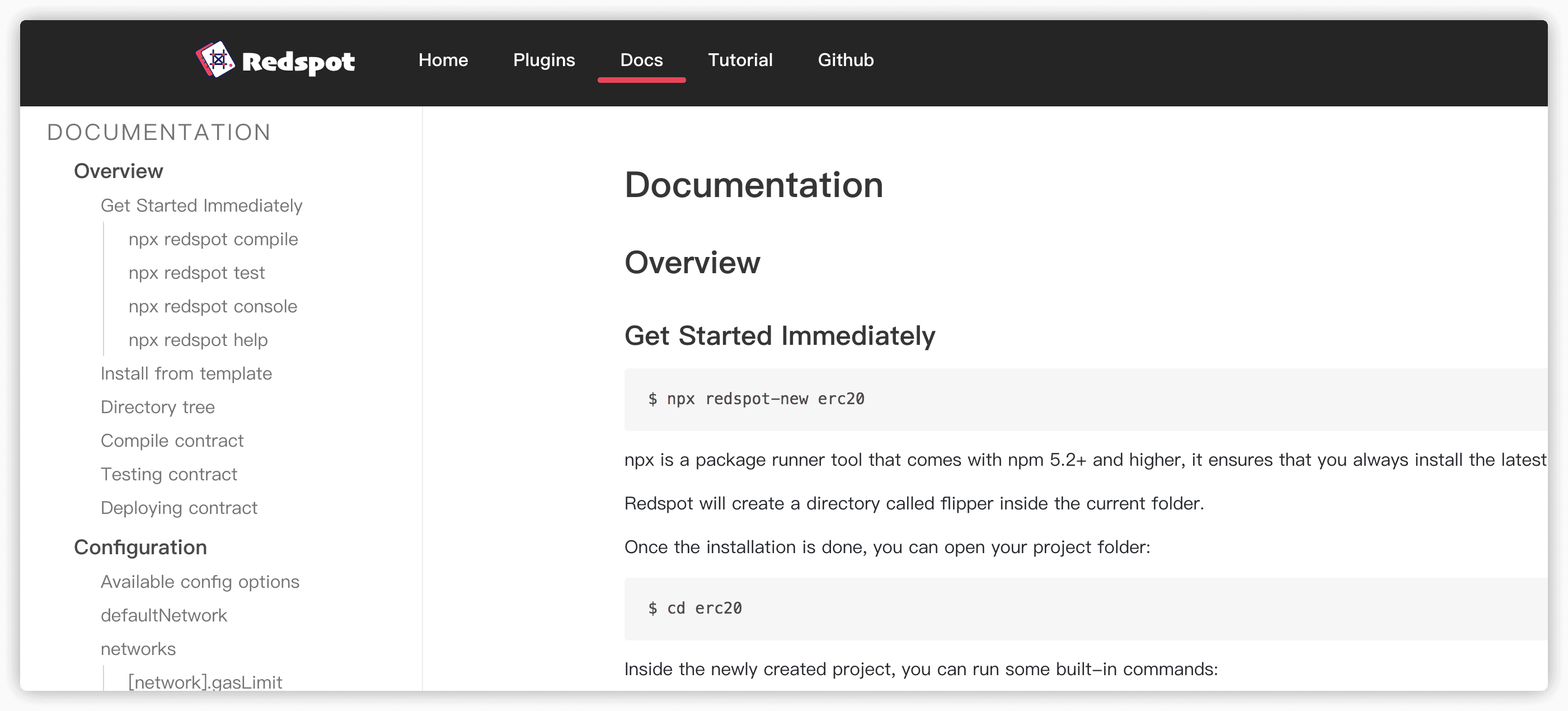Go to Compile contract section
The width and height of the screenshot is (1568, 711).
172,440
